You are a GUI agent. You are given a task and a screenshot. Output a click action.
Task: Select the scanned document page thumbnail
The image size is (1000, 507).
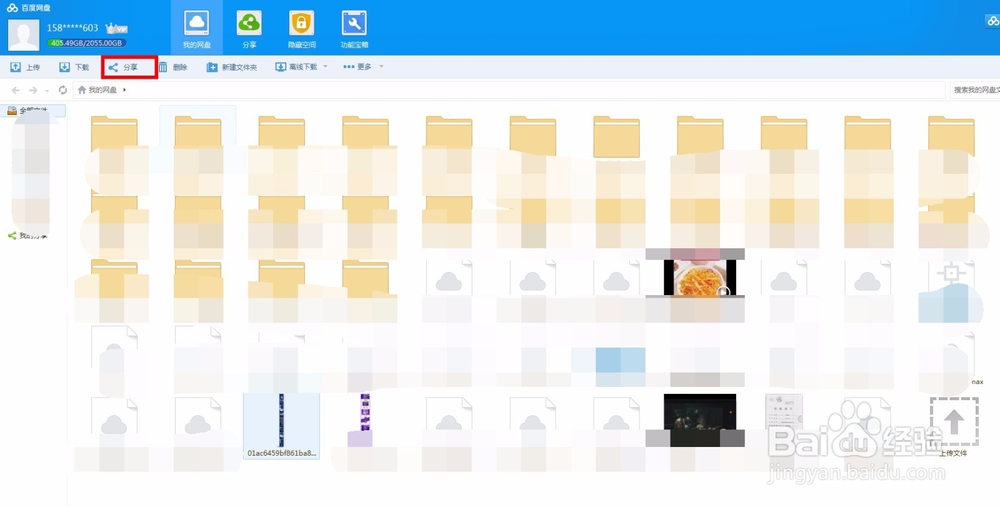pos(784,411)
